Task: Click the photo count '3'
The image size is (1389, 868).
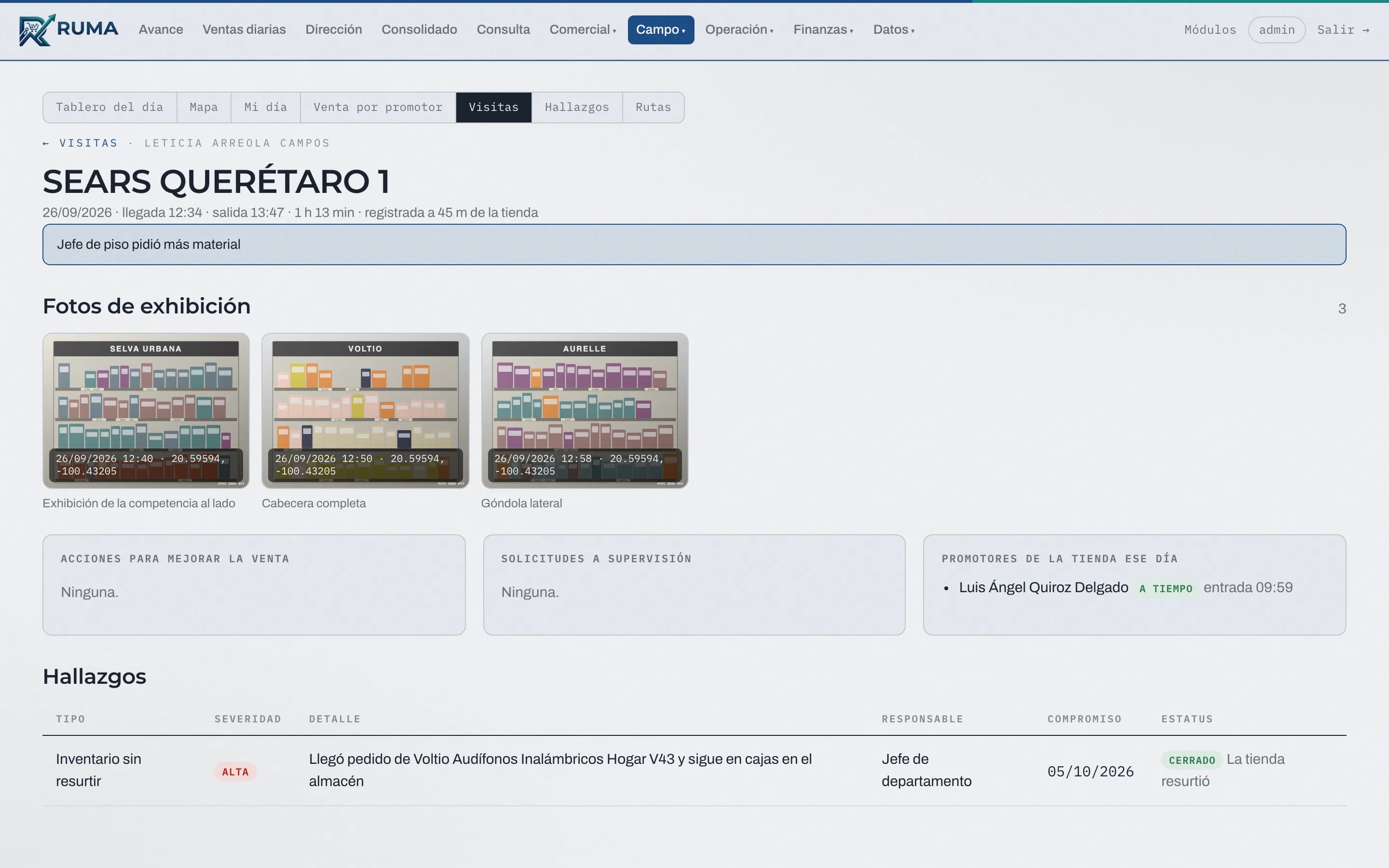Action: pyautogui.click(x=1342, y=309)
